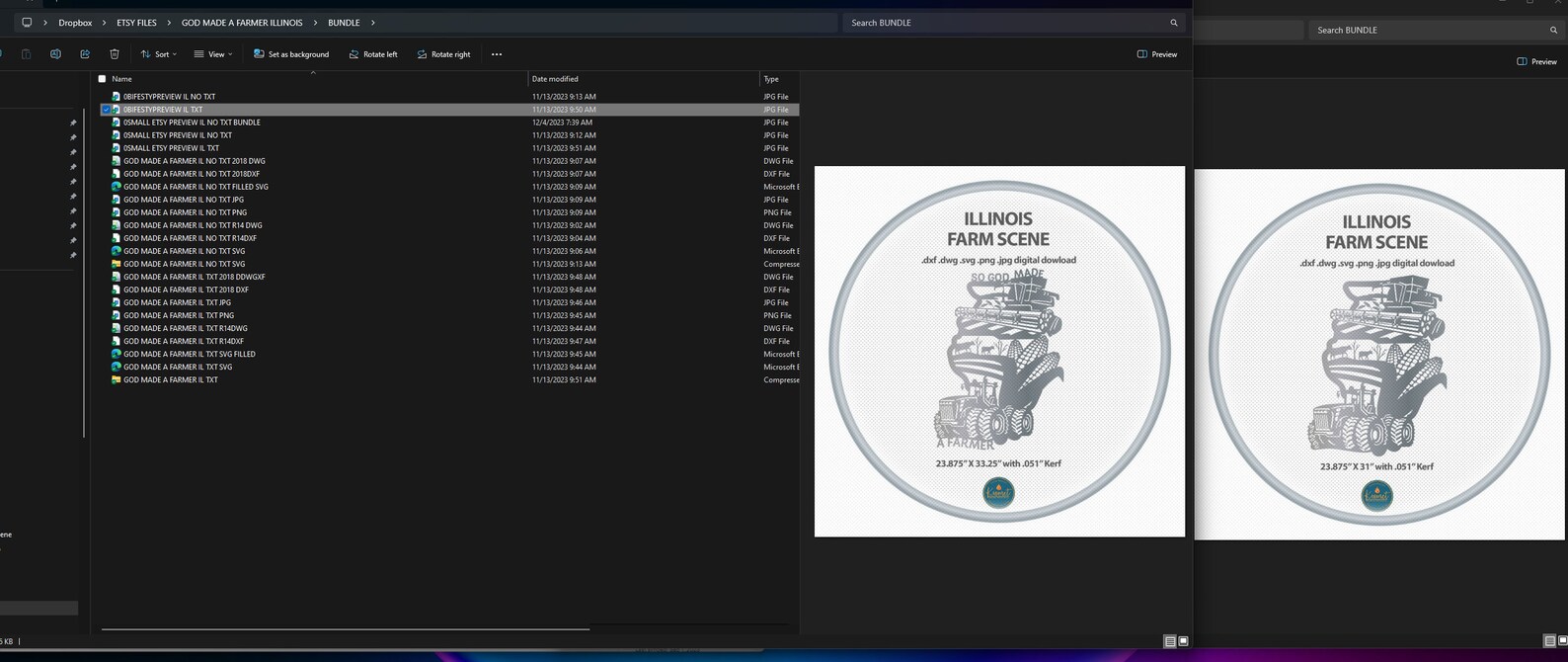Open the Sort dropdown
1568x662 pixels.
coord(158,54)
